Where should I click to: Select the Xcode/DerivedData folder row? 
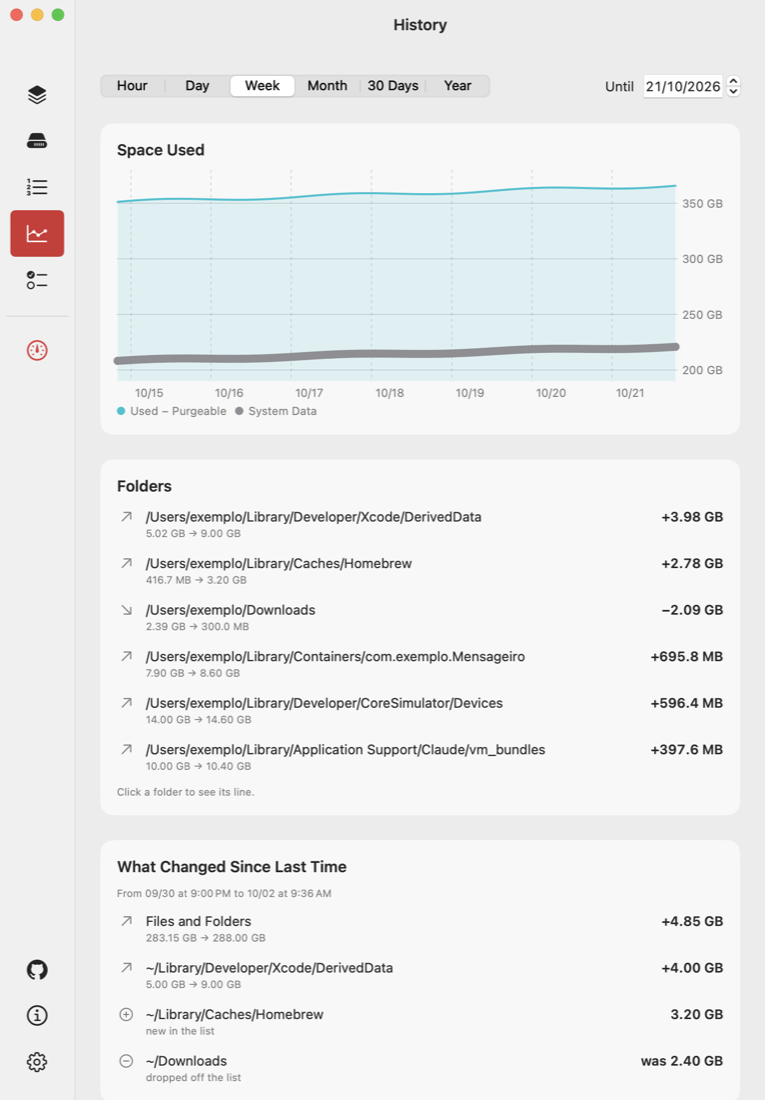[420, 524]
